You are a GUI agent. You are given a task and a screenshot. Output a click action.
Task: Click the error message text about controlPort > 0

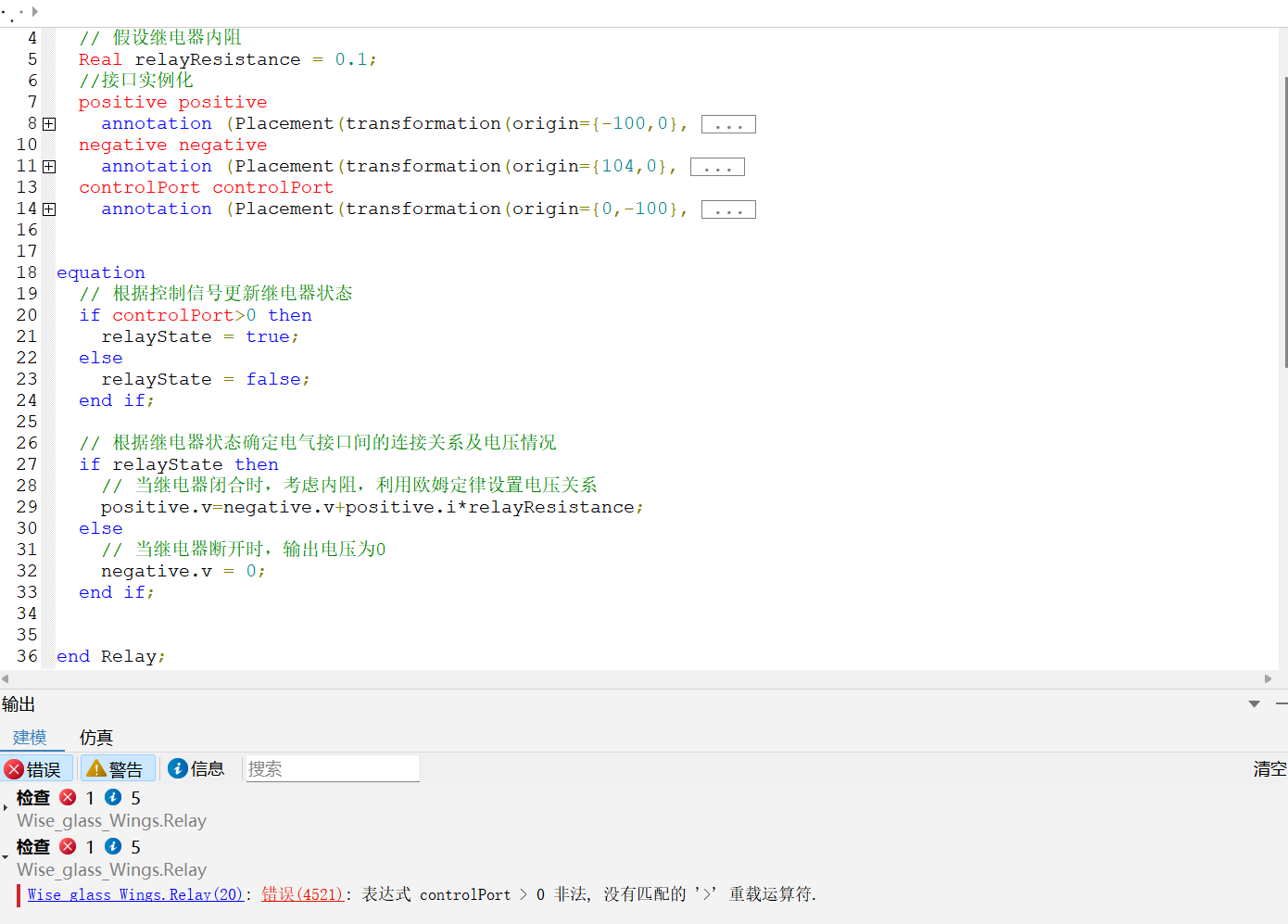coord(589,894)
